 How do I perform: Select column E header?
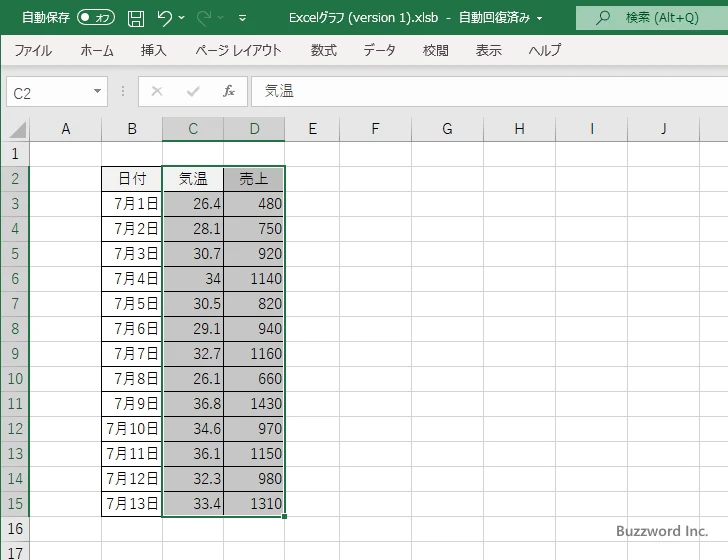312,129
